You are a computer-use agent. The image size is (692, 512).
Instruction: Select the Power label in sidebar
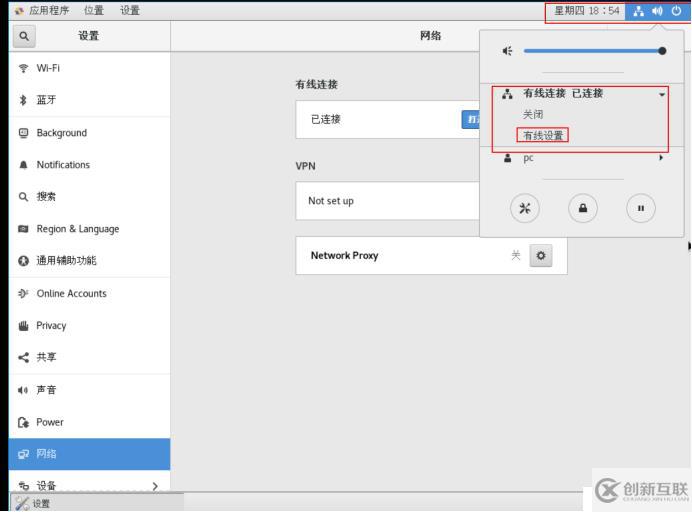(x=50, y=422)
